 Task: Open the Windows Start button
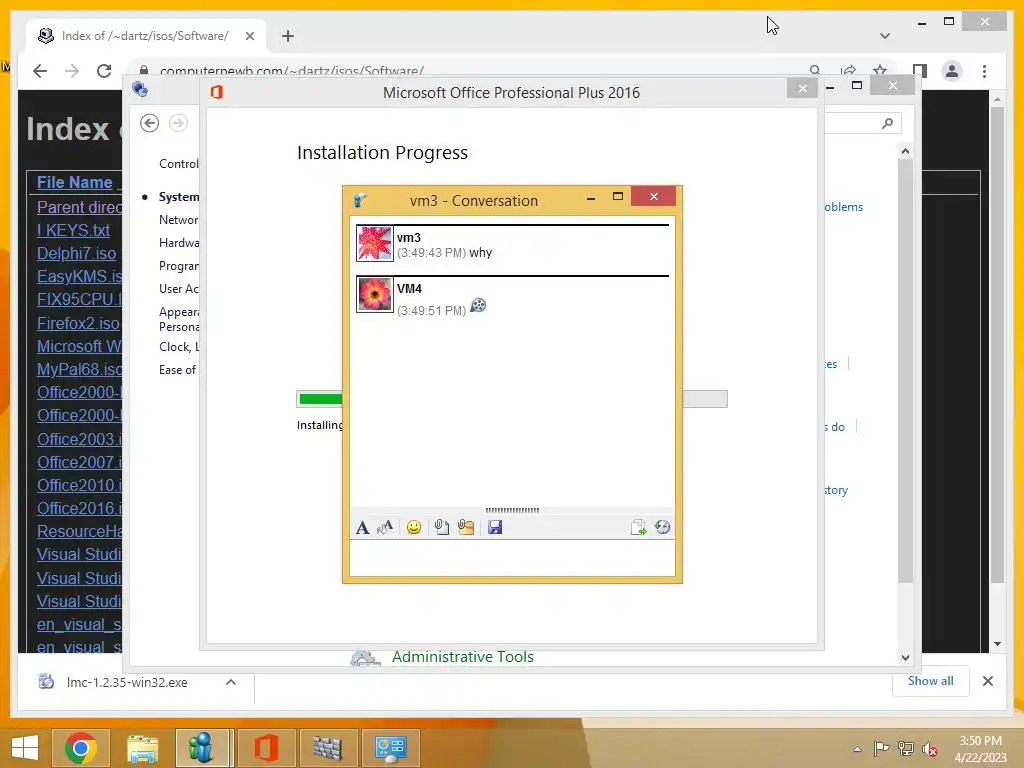click(24, 748)
